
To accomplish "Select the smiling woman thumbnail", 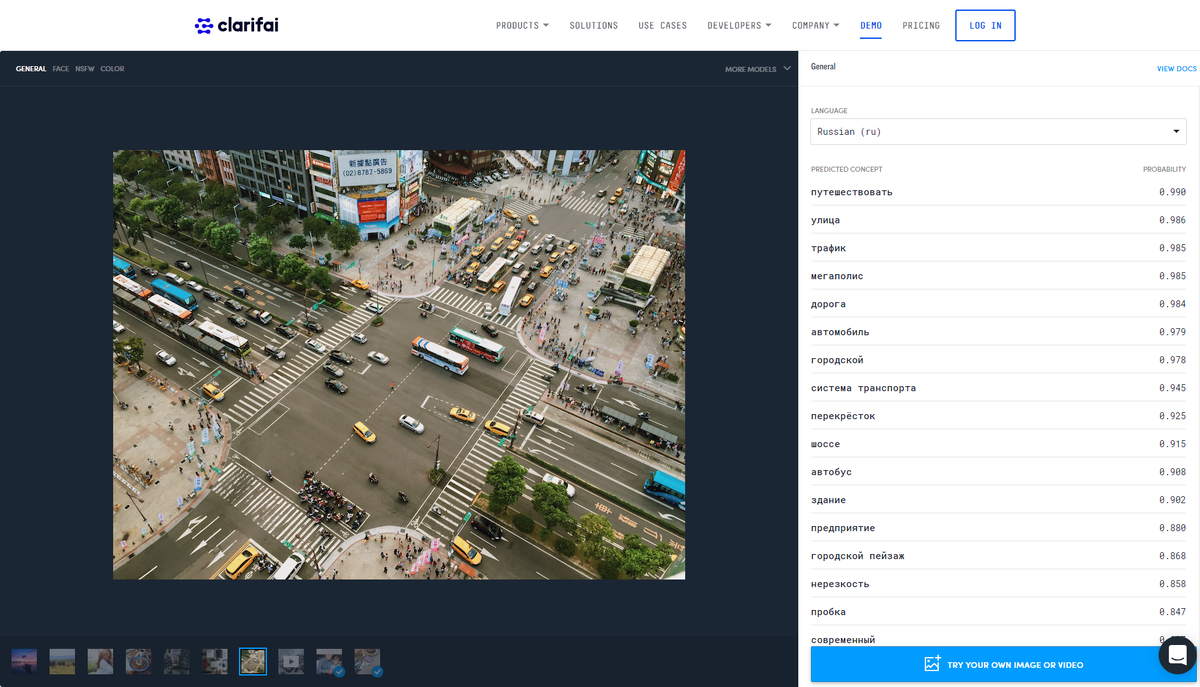I will tap(100, 661).
